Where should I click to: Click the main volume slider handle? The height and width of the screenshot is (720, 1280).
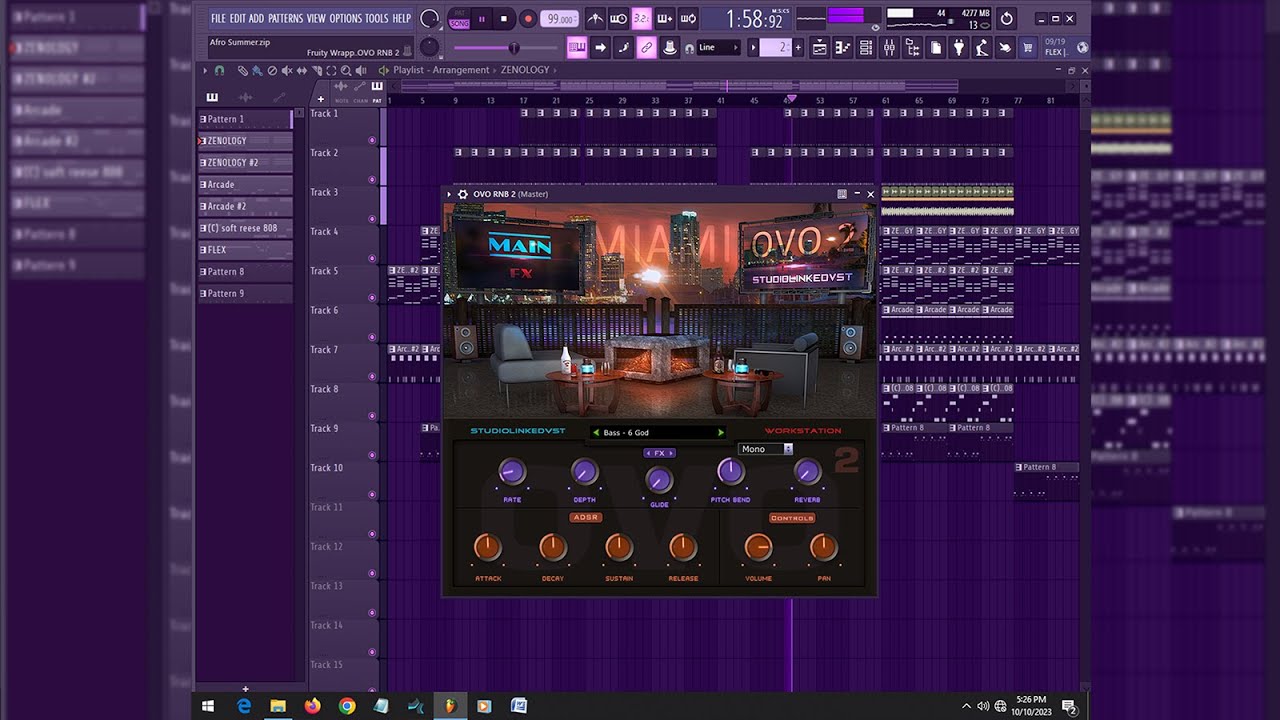coord(514,48)
